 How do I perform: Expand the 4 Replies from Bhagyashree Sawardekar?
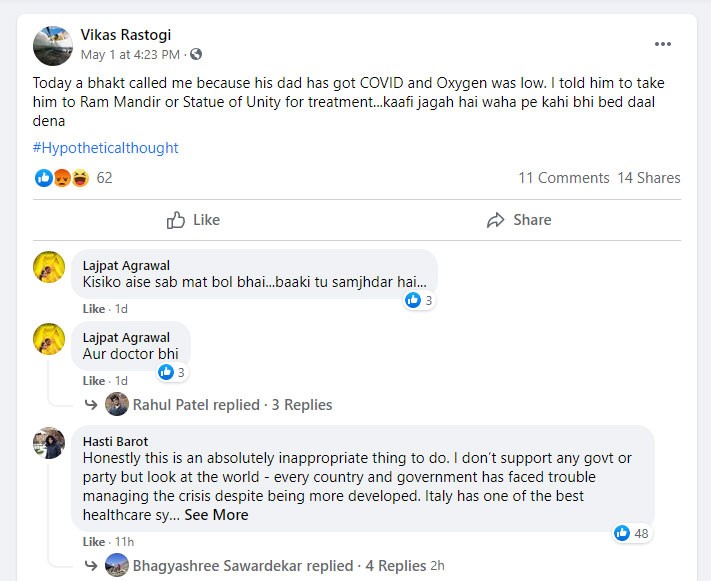[398, 565]
